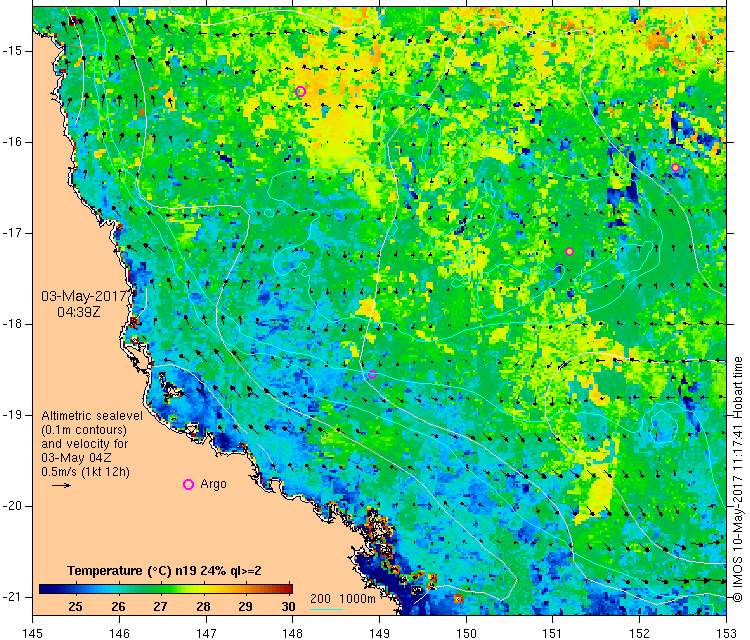Click the 'Altimetric sealevel' caption text

coord(92,416)
